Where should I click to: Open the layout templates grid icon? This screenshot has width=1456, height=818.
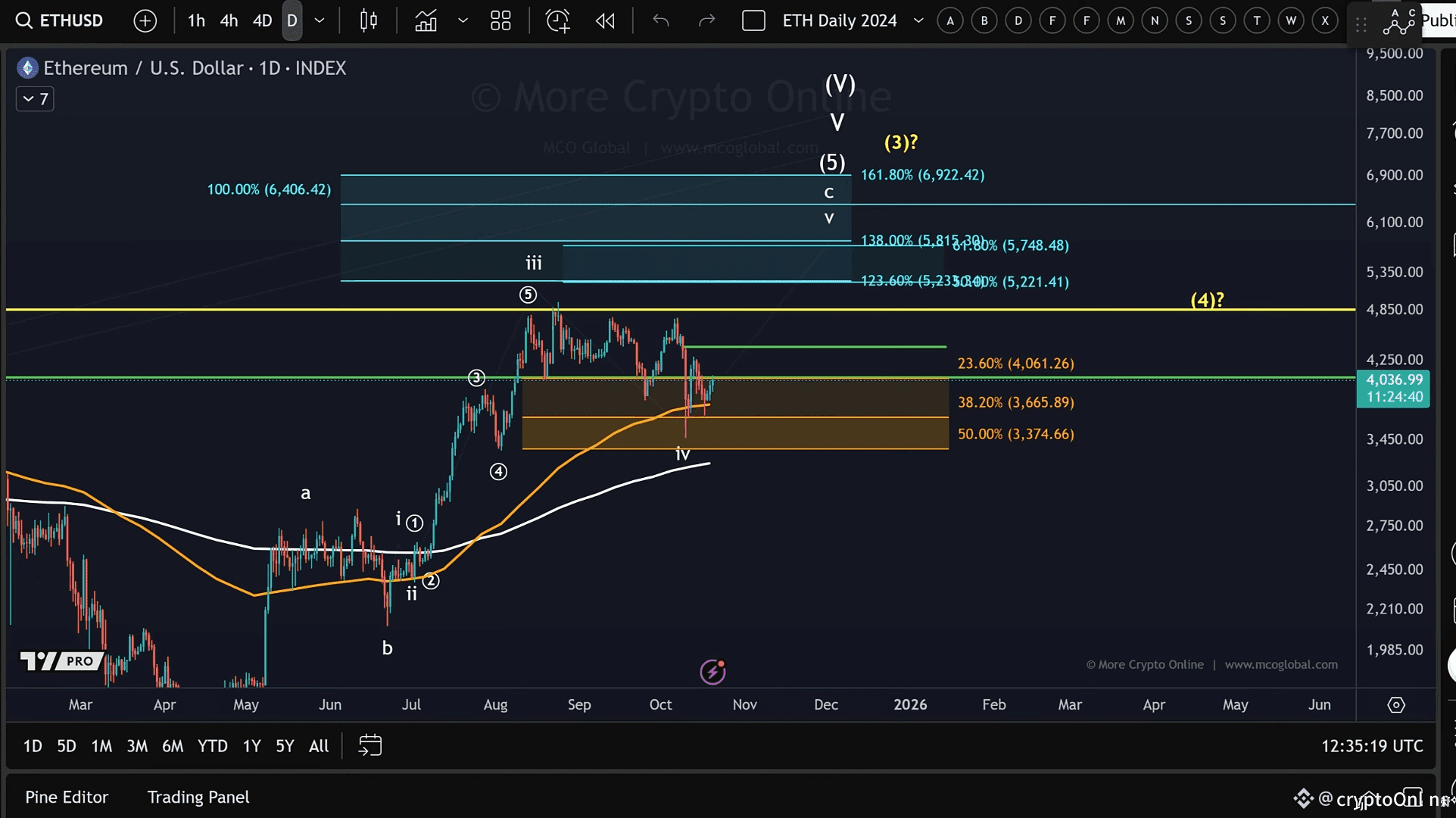(500, 20)
